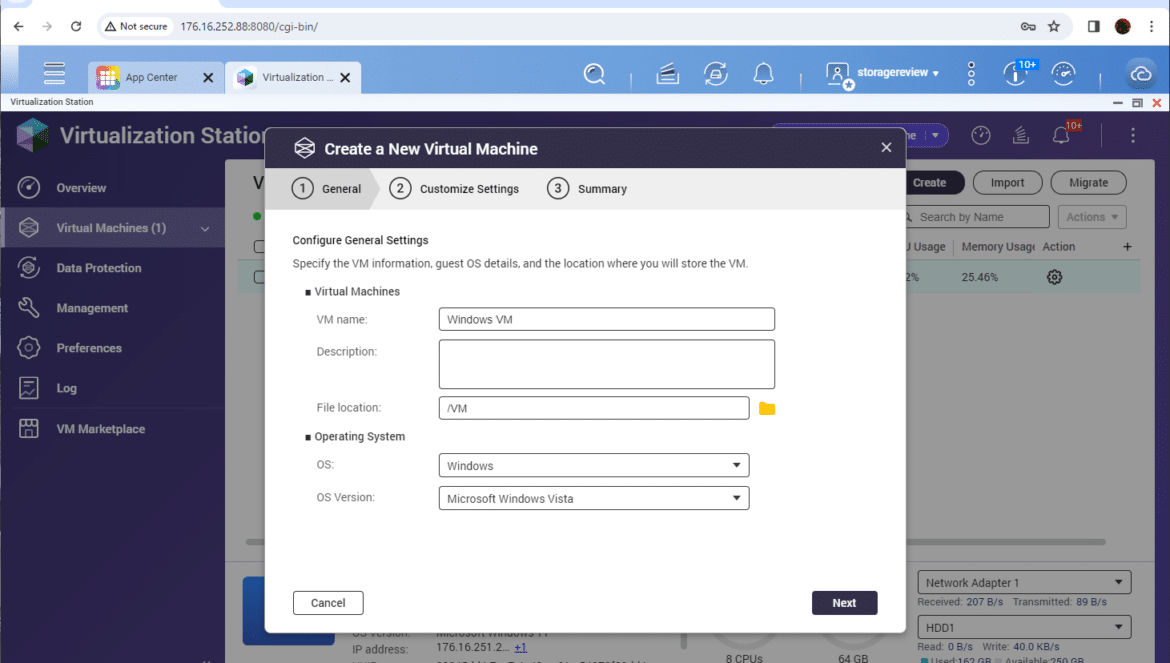Viewport: 1170px width, 663px height.
Task: Click the storagereview user avatar icon
Action: click(839, 75)
